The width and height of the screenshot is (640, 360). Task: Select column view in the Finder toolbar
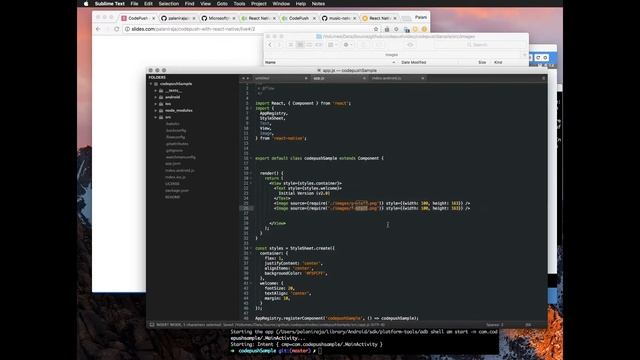tap(309, 44)
